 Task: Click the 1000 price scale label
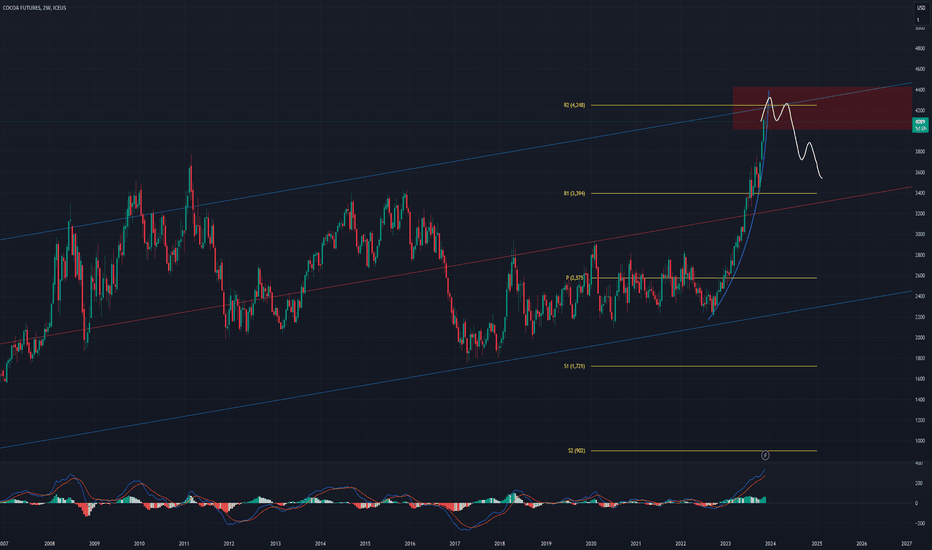point(920,441)
